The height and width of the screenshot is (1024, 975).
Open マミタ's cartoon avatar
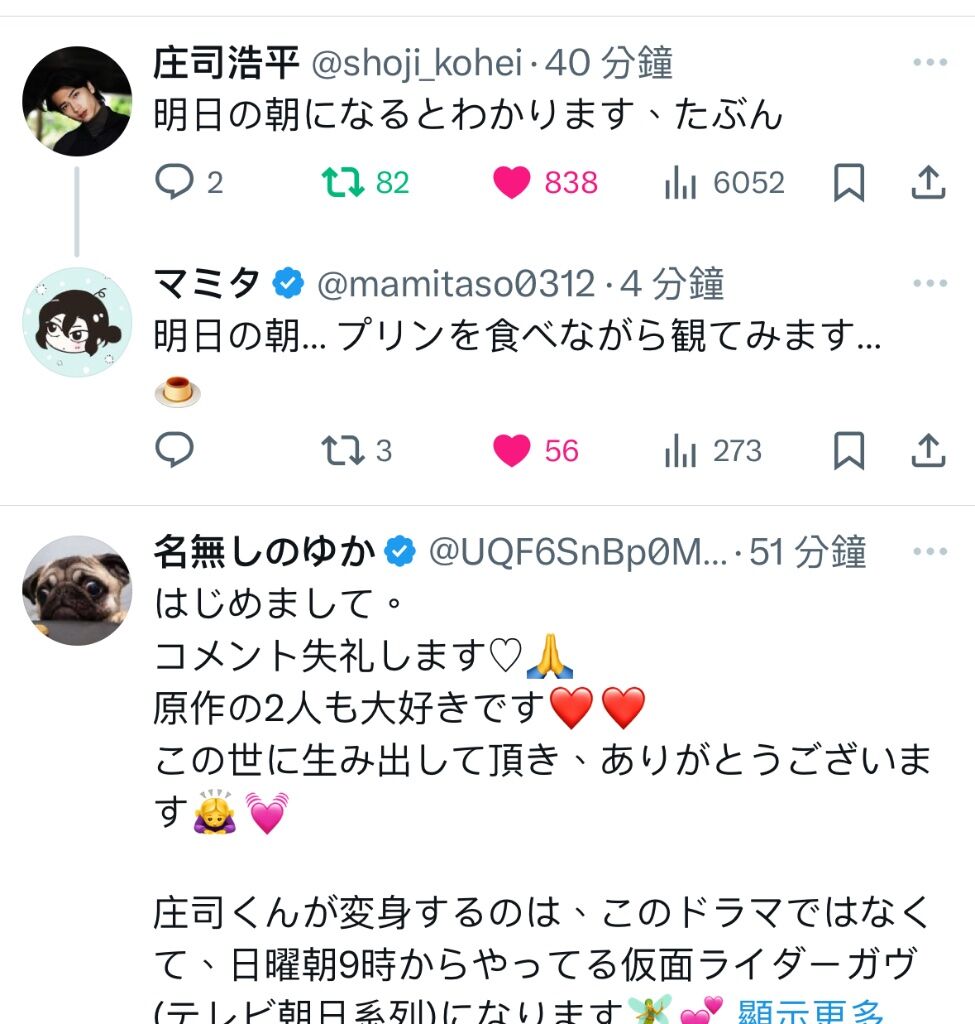click(x=77, y=322)
